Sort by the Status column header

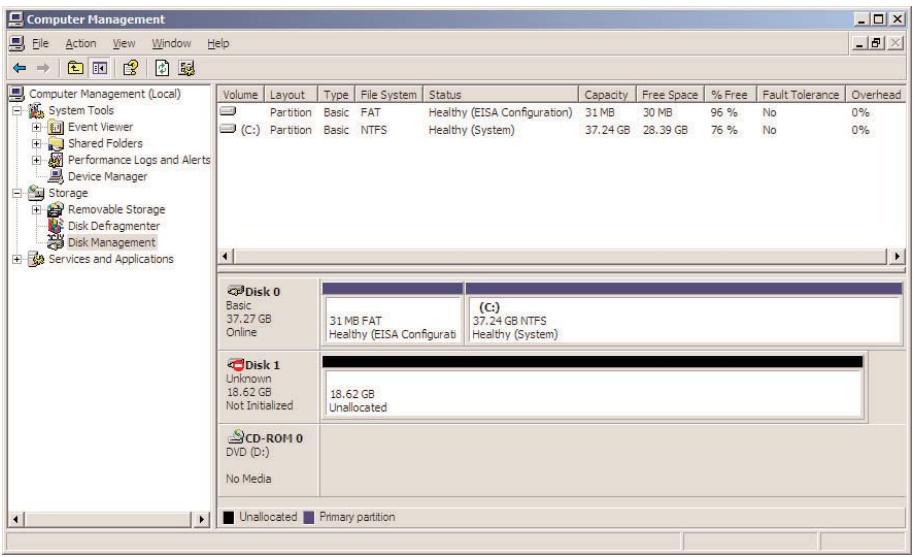coord(501,94)
